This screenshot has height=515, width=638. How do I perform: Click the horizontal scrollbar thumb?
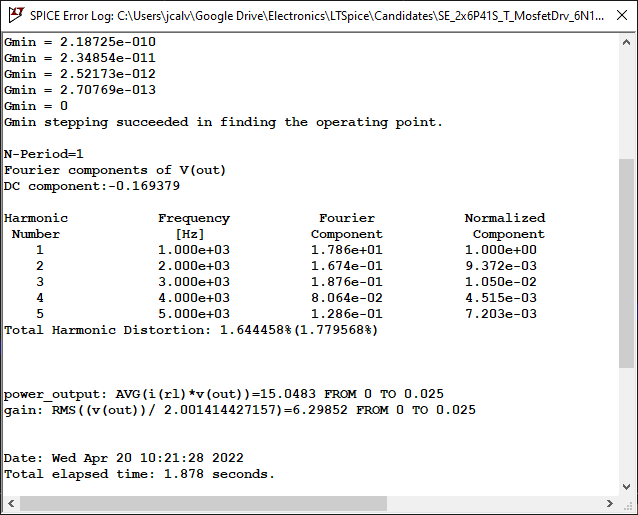click(x=203, y=504)
